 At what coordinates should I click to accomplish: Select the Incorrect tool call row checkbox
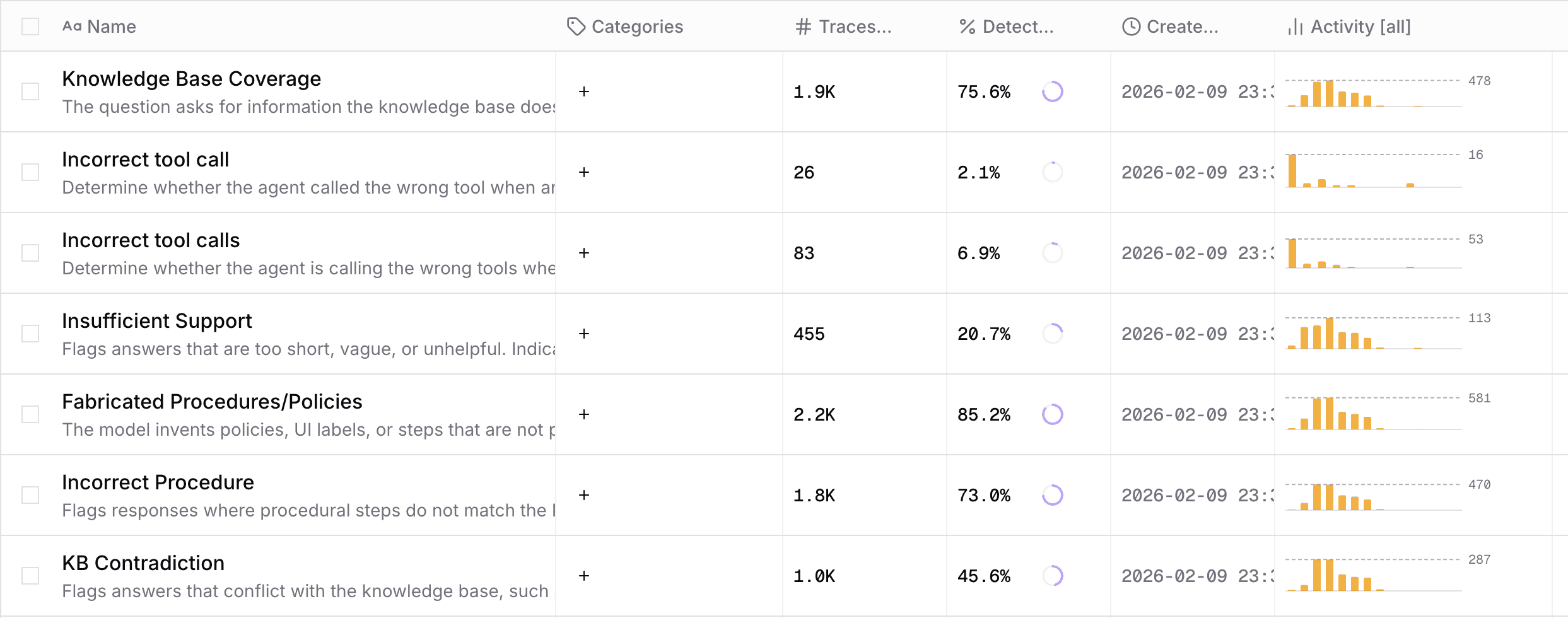(30, 172)
